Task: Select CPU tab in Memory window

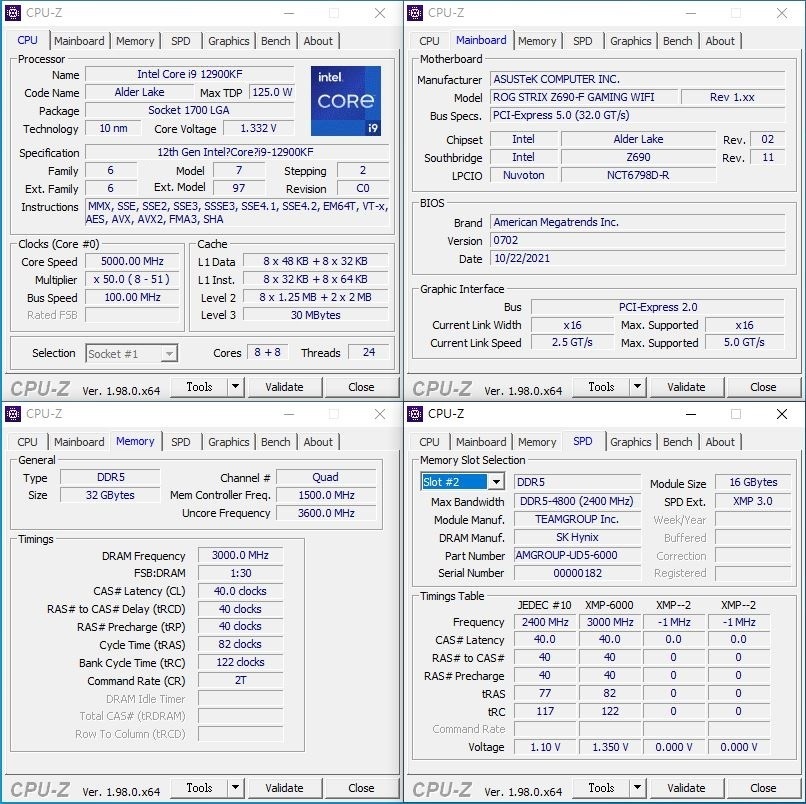Action: pos(27,442)
